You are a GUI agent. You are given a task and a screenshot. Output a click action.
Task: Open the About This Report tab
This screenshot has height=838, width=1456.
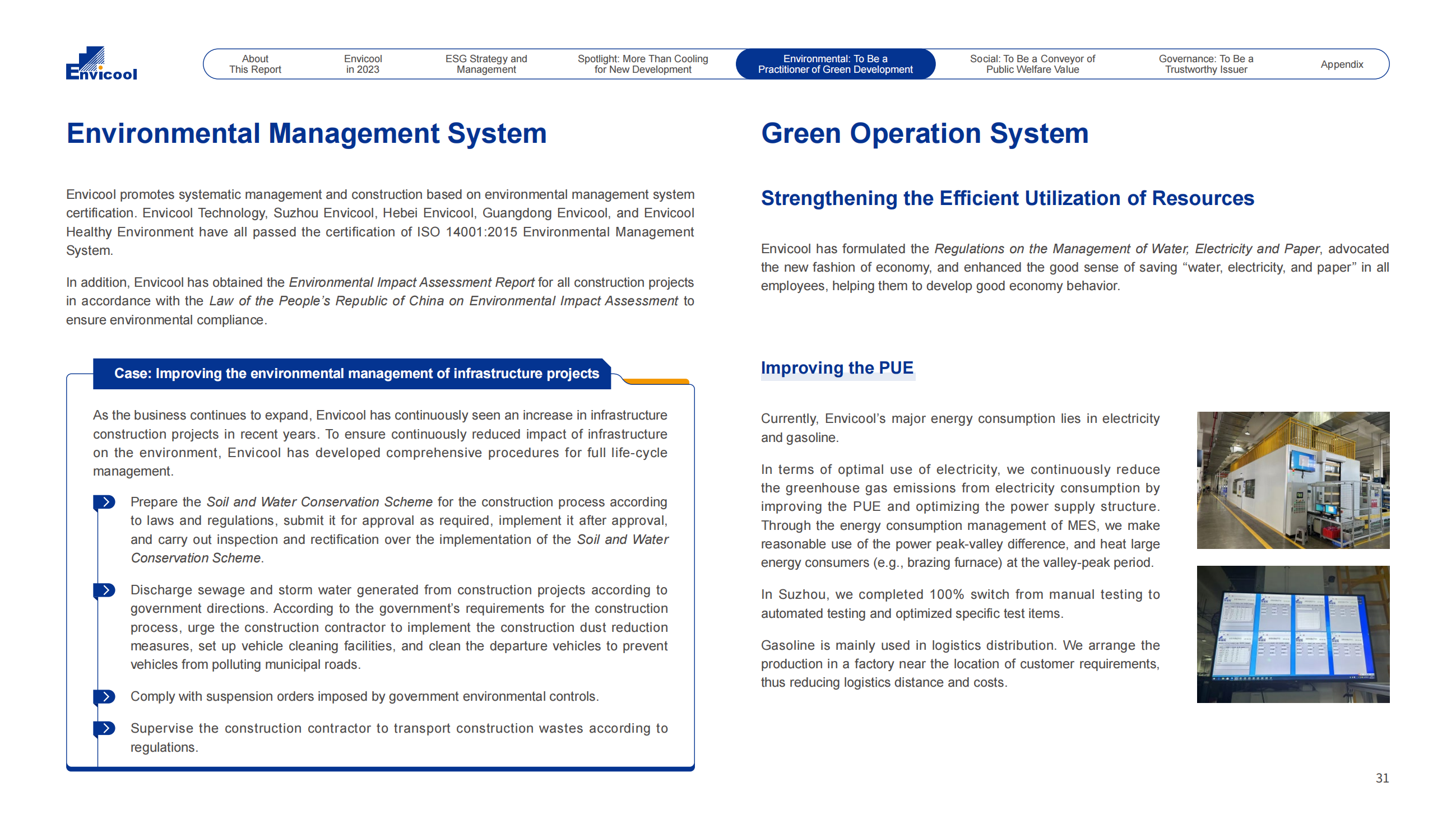255,64
